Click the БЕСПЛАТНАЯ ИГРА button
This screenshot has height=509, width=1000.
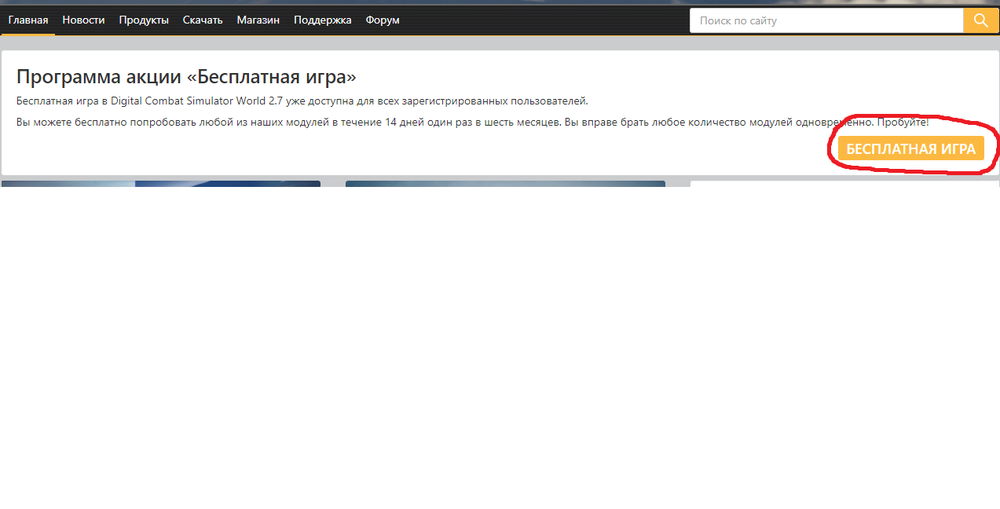click(x=911, y=149)
